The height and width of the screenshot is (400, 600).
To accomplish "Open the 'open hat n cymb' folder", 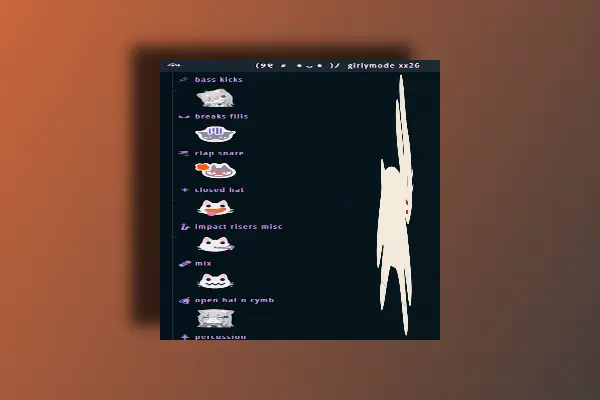I will click(x=235, y=300).
